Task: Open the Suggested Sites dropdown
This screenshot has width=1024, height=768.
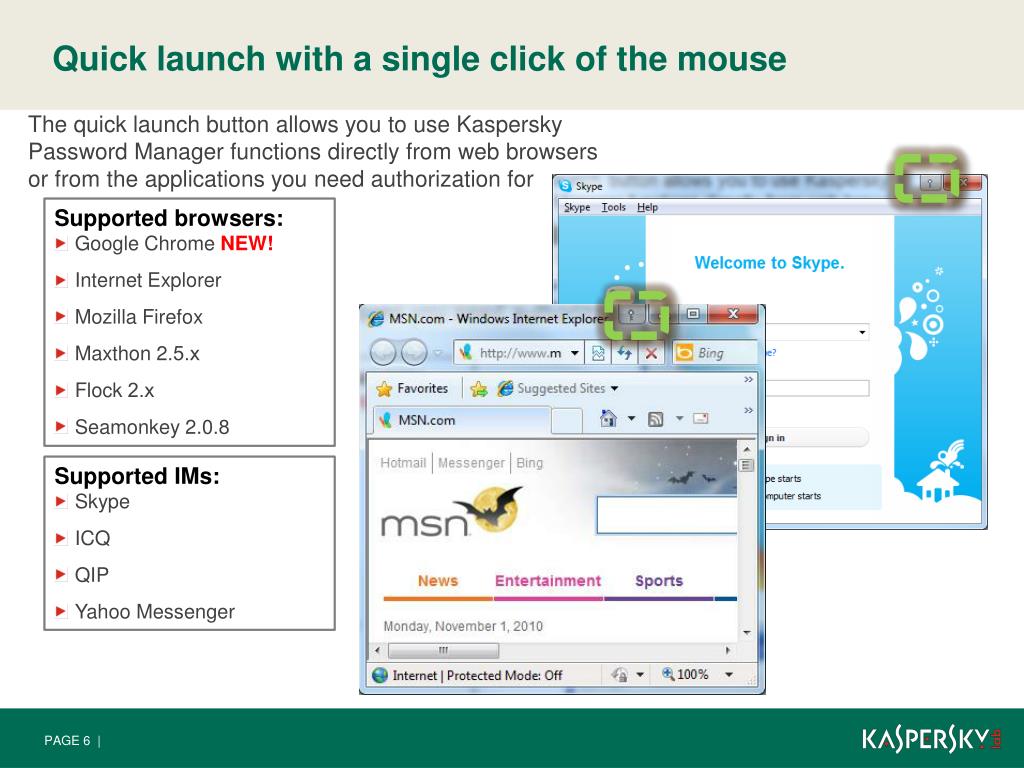Action: pos(558,389)
